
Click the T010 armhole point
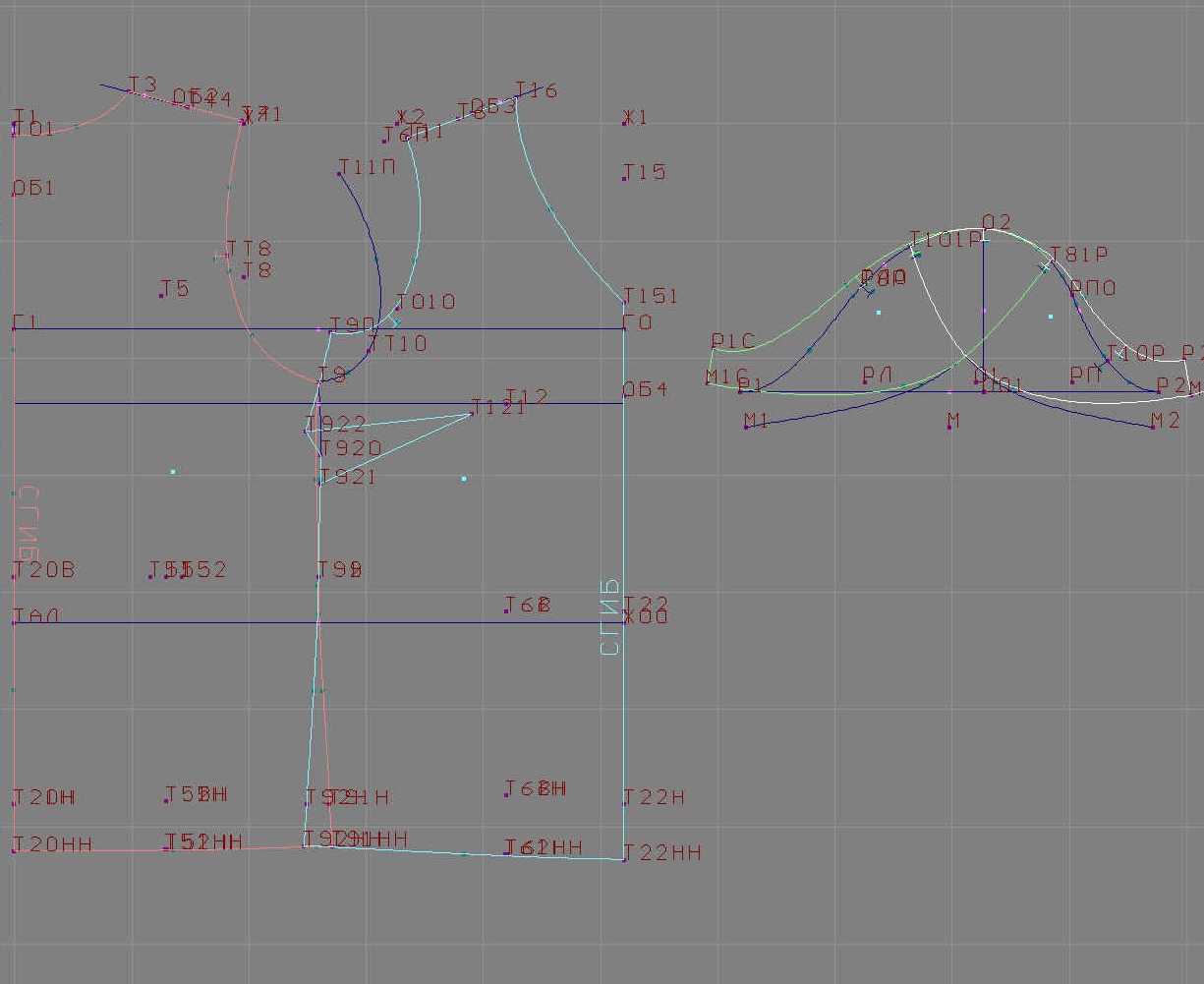(x=397, y=309)
